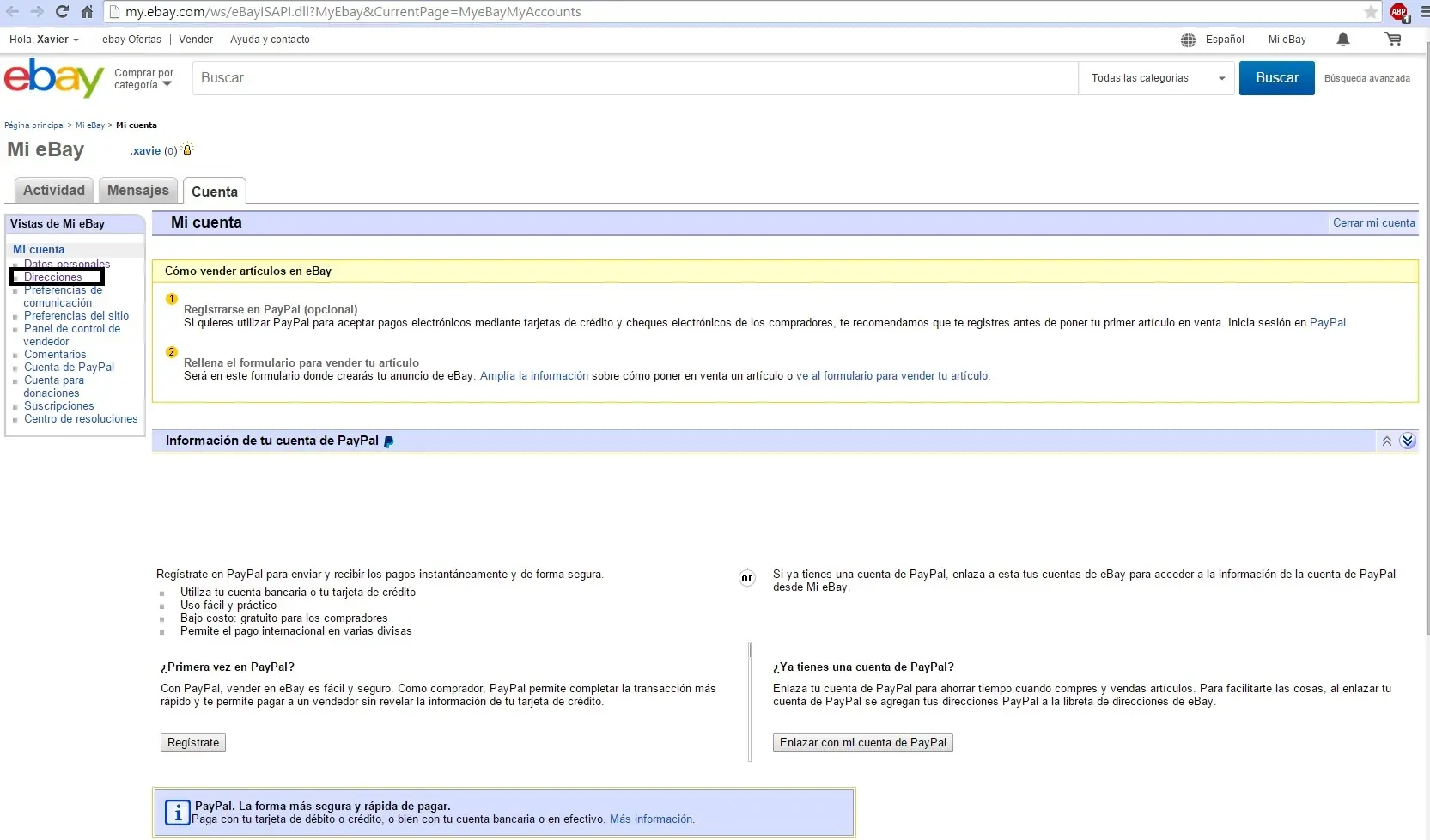Bookmark page with star icon
The image size is (1430, 840).
[x=1371, y=12]
